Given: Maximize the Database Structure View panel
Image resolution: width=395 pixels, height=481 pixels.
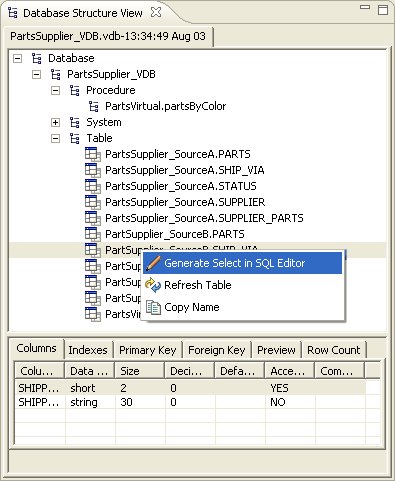Looking at the screenshot, I should [x=383, y=9].
